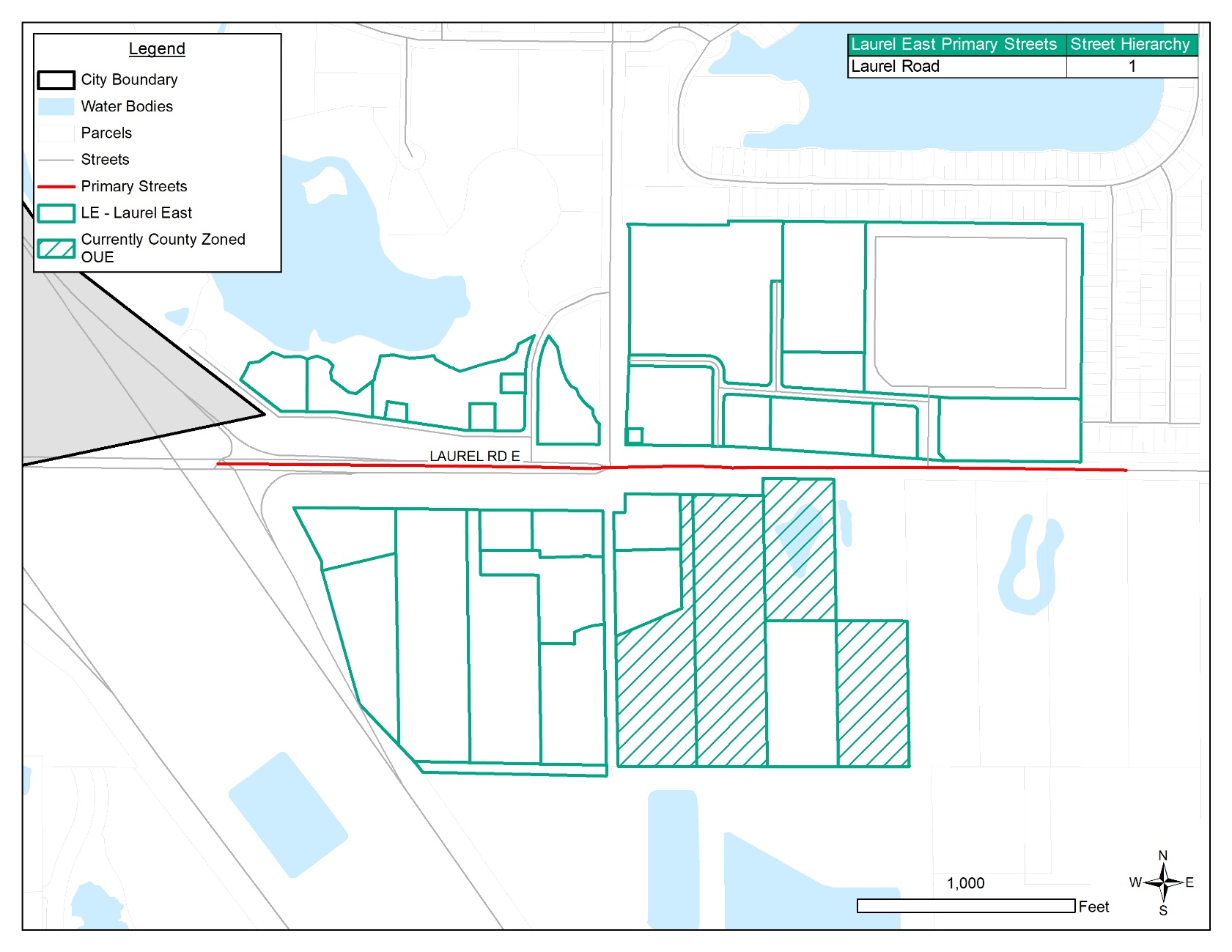Click the City Boundary legend symbol
The image size is (1232, 952).
56,80
